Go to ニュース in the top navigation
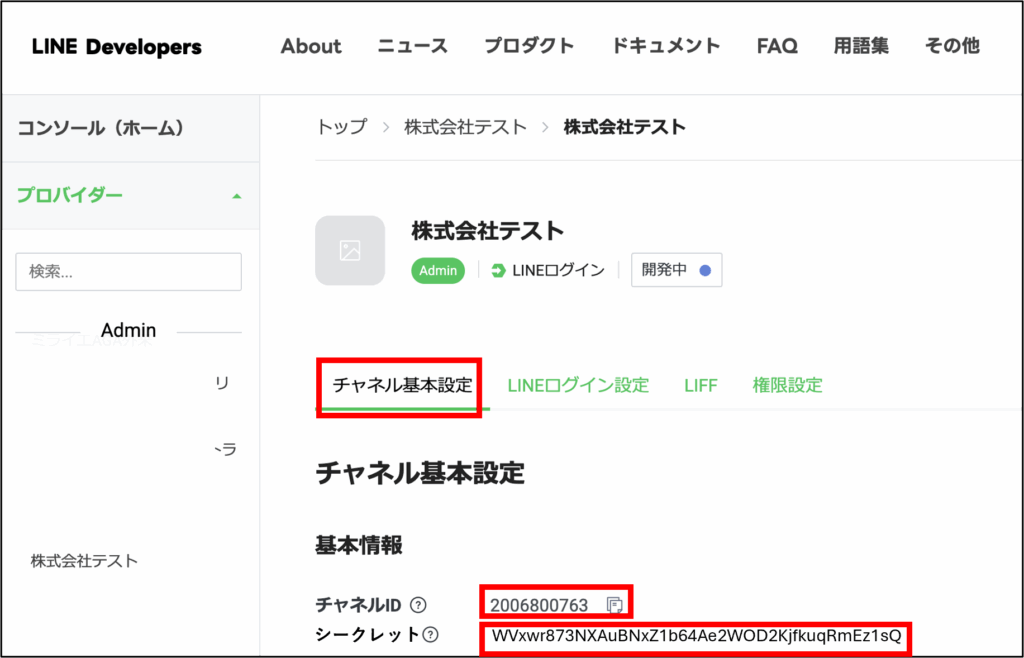 pos(413,46)
